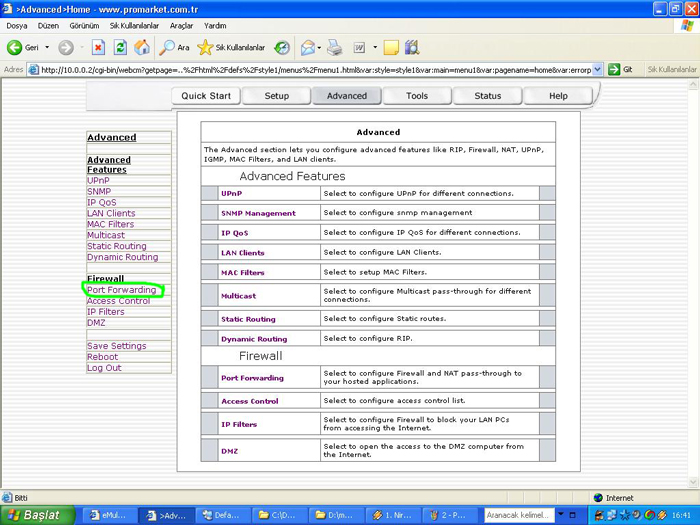
Task: Click the address bar URL field
Action: click(x=316, y=70)
